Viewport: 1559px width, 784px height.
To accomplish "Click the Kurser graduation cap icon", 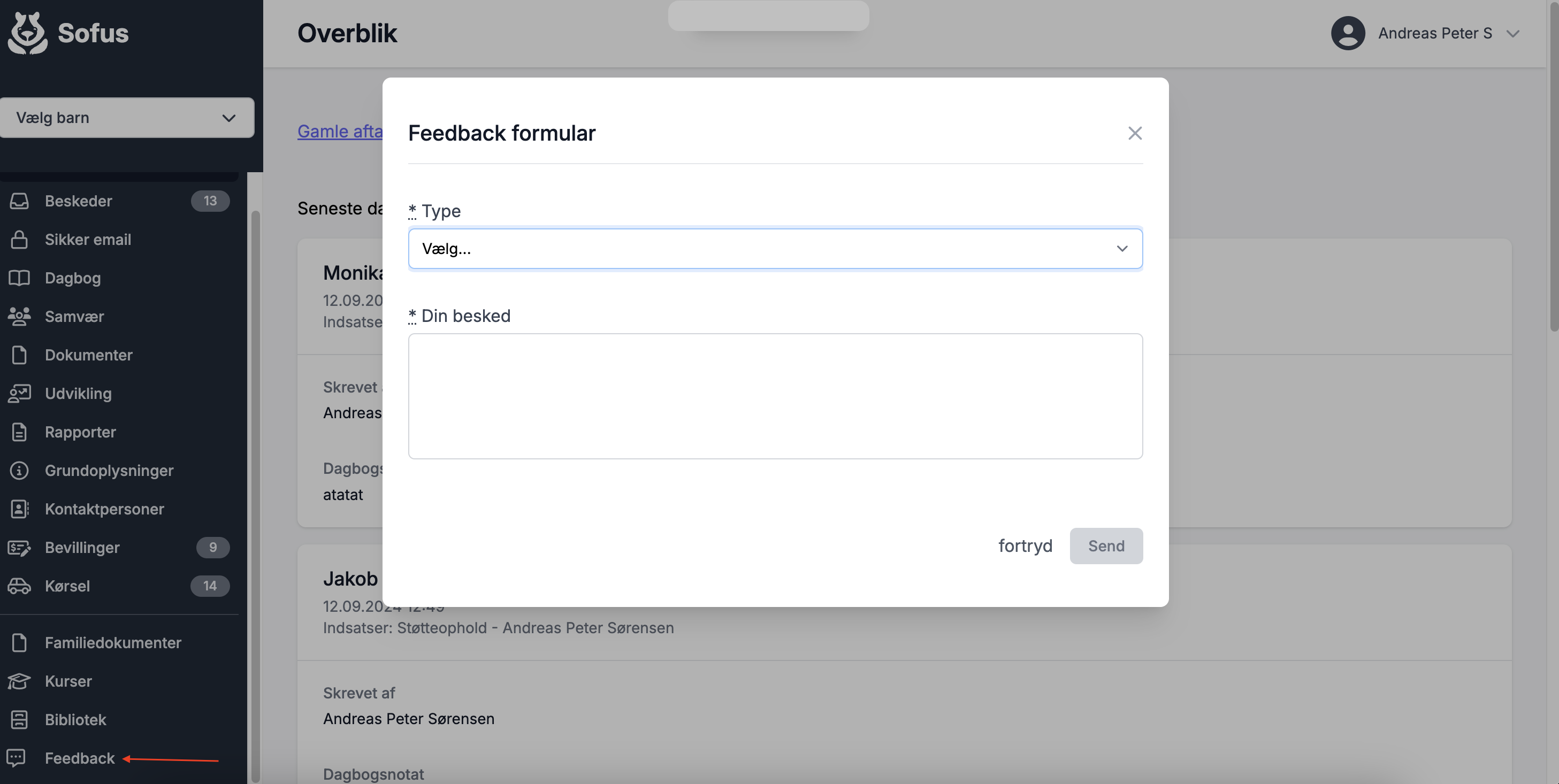I will click(x=19, y=681).
